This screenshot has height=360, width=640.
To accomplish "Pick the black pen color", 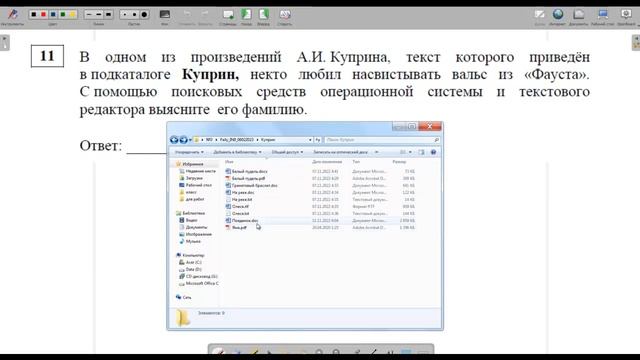I will point(33,14).
